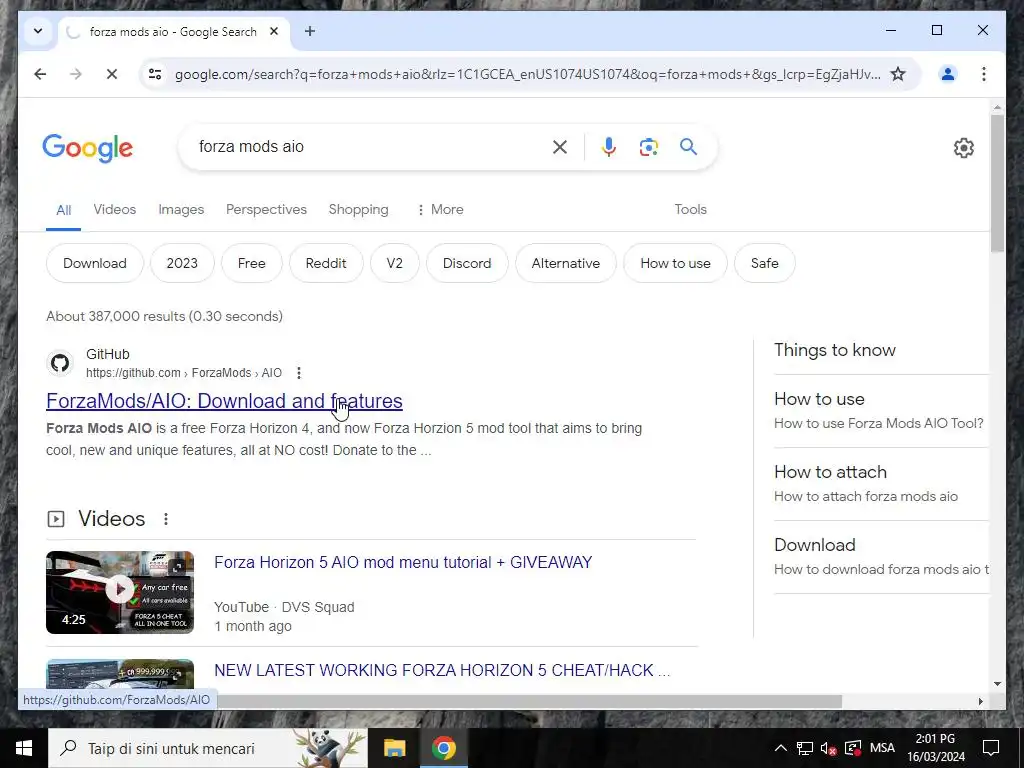The image size is (1024, 768).
Task: Clear the search box with the X
Action: [560, 147]
